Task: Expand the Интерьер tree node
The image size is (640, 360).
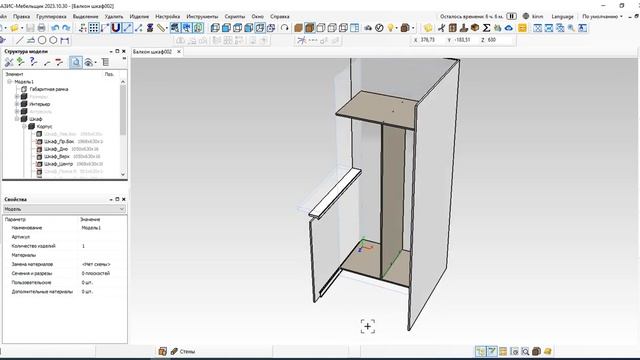Action: [x=17, y=104]
